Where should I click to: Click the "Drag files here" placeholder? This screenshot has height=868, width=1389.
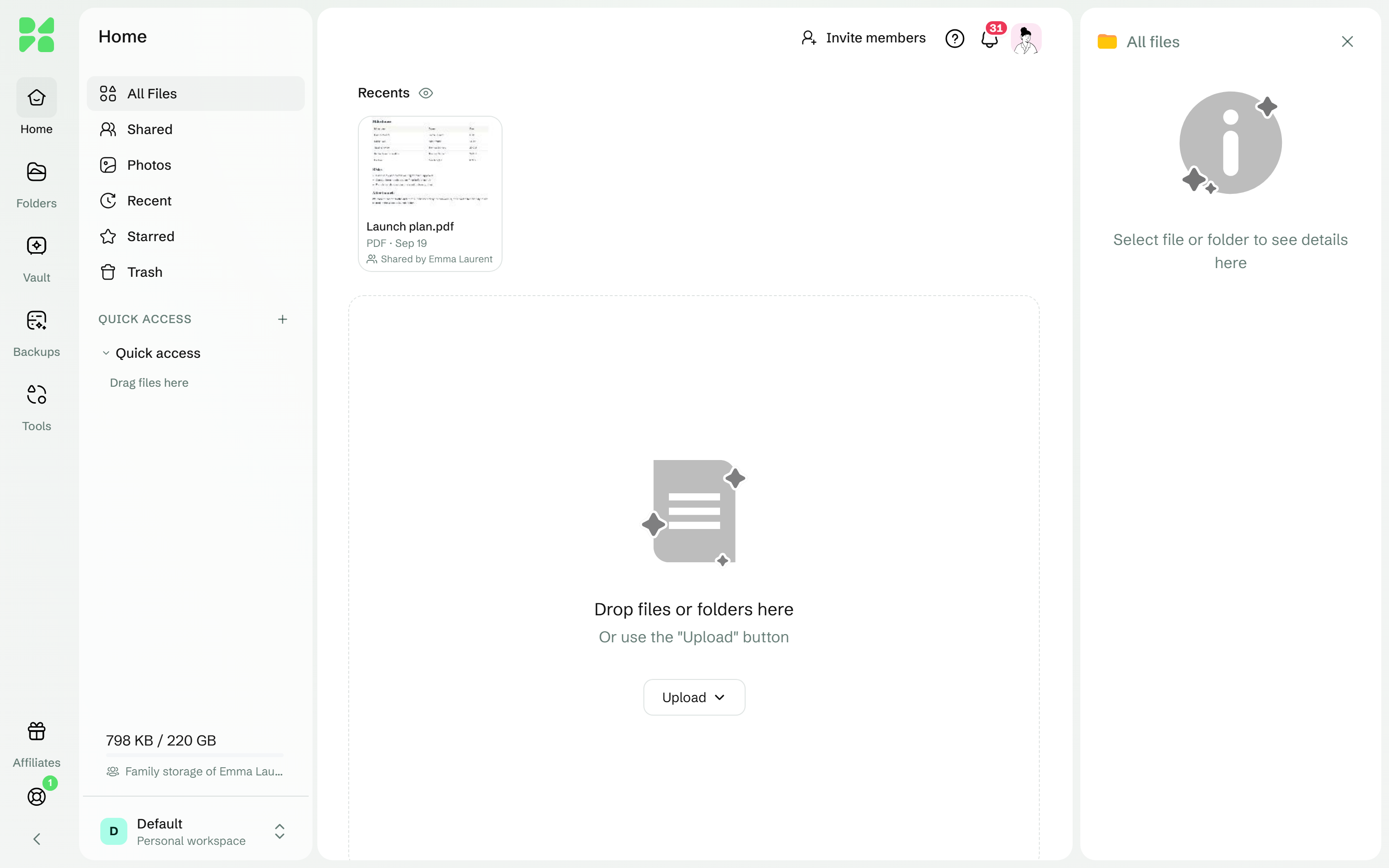click(x=149, y=382)
